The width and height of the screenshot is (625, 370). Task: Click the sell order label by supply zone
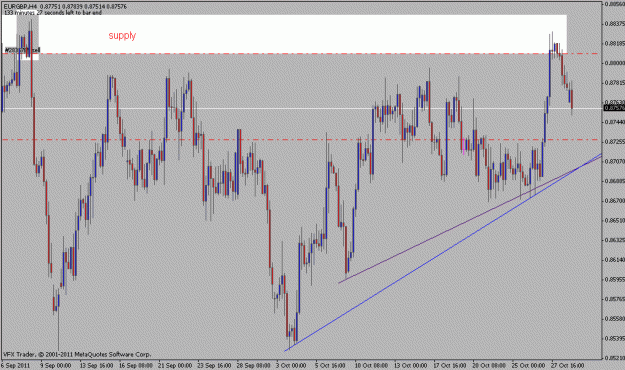tap(22, 50)
